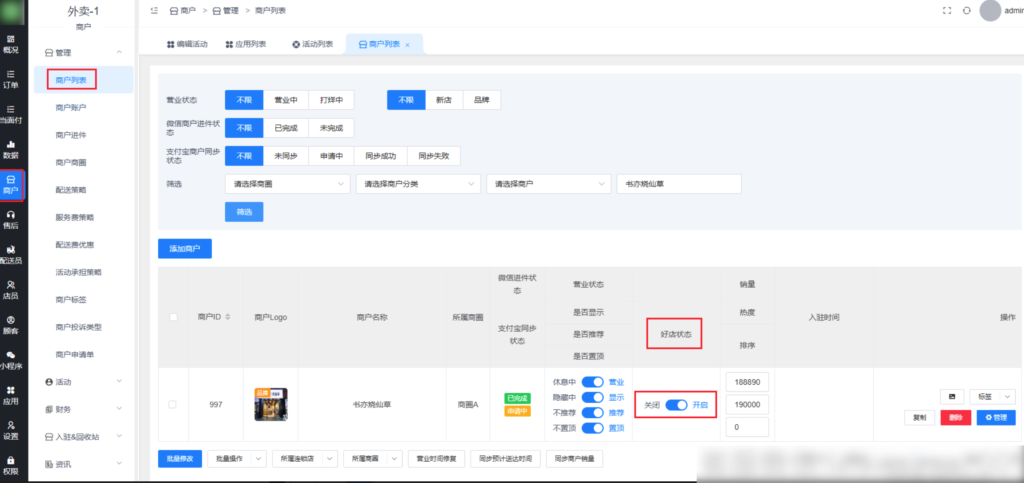Open 配送策略 in the sidebar menu
Screen dimensions: 1024x483
tap(71, 190)
